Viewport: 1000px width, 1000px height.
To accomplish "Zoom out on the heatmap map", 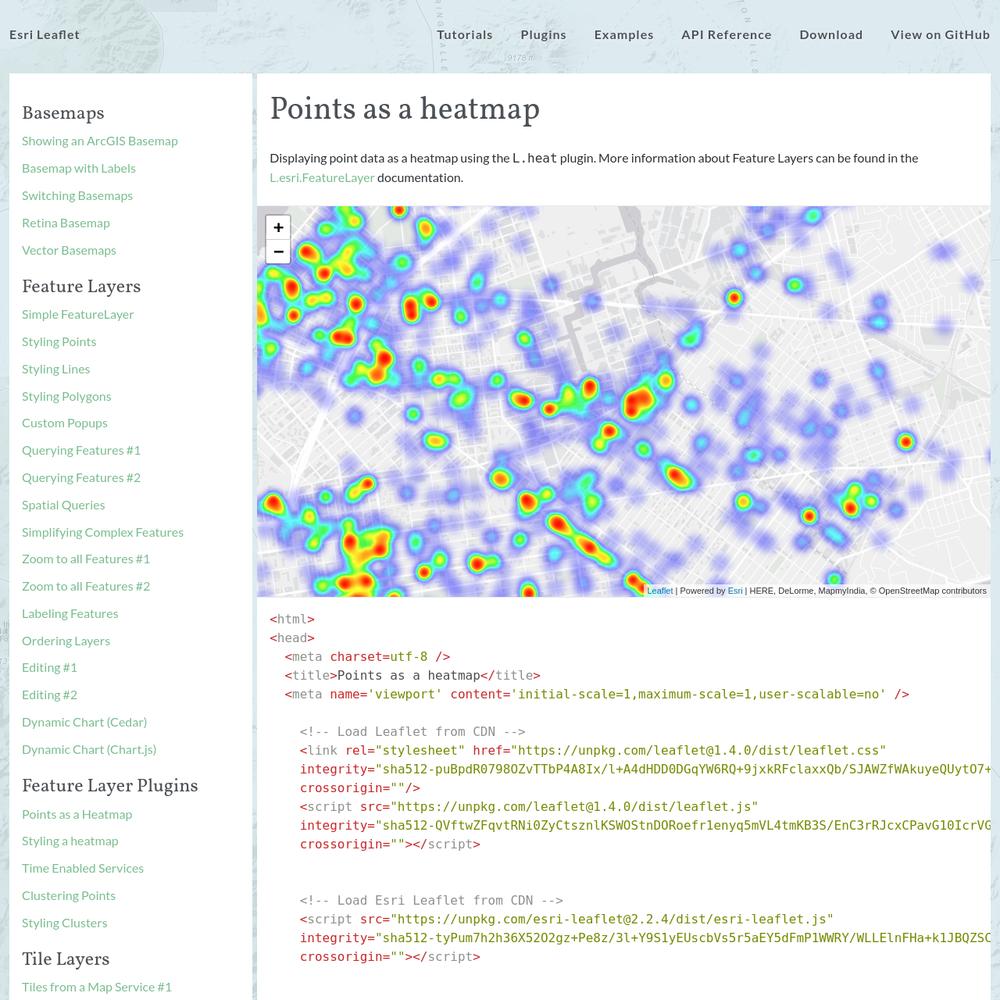I will click(278, 252).
